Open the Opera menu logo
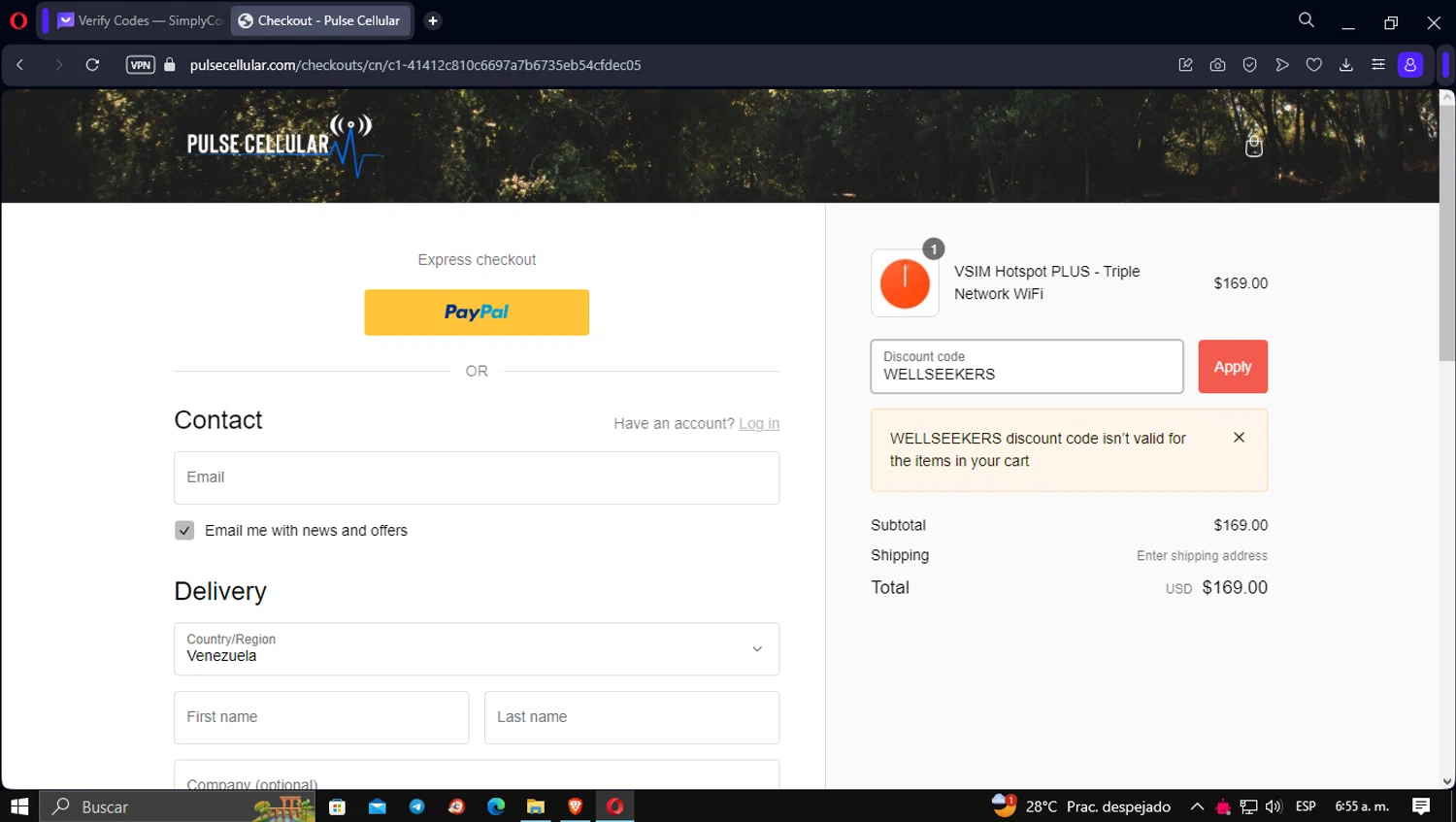This screenshot has height=822, width=1456. pos(18,20)
